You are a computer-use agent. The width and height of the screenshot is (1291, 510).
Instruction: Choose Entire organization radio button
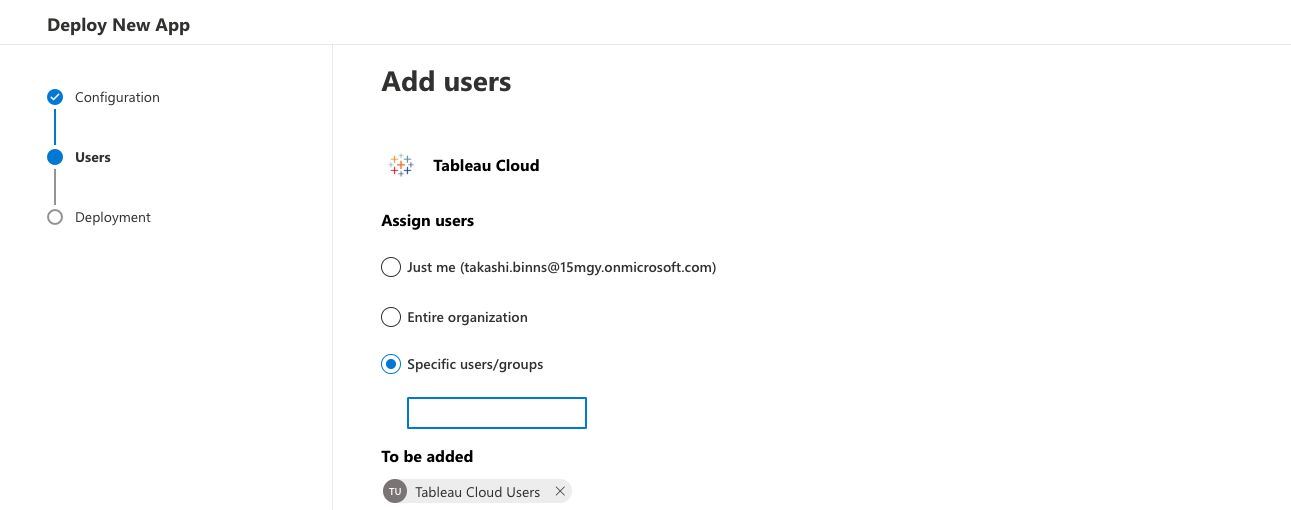click(x=391, y=317)
